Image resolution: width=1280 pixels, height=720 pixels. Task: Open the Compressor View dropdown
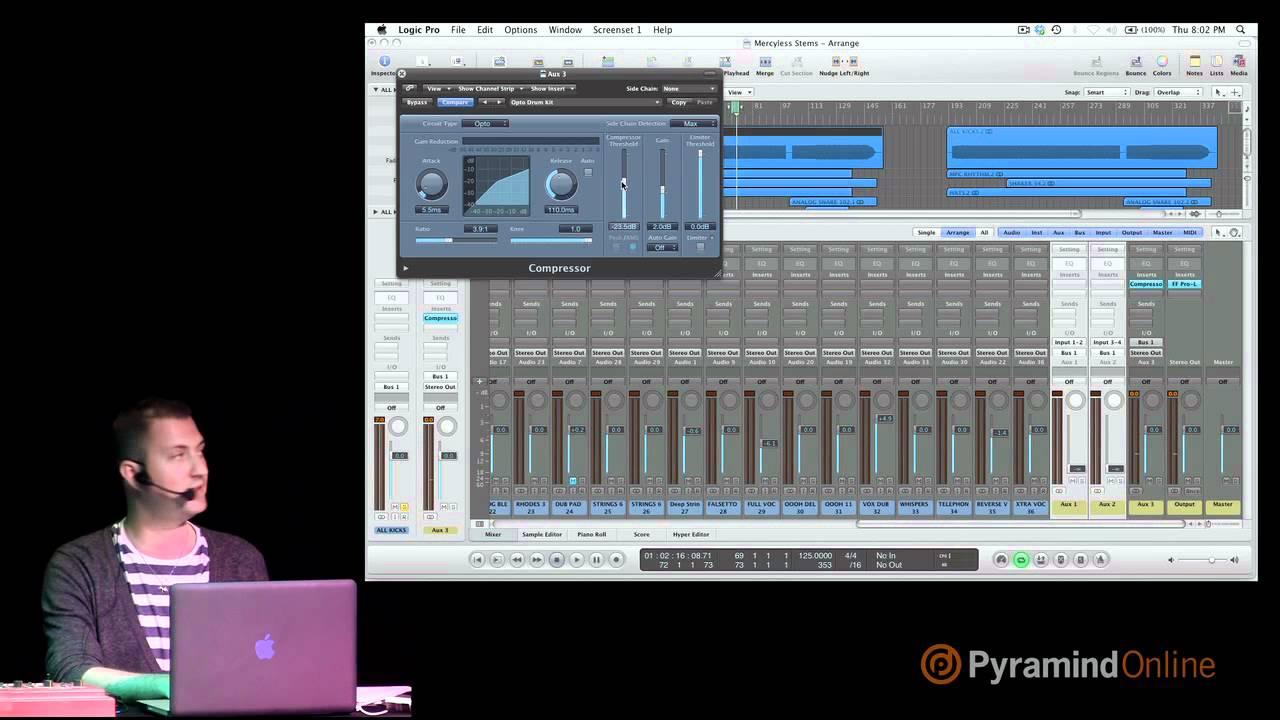click(437, 89)
